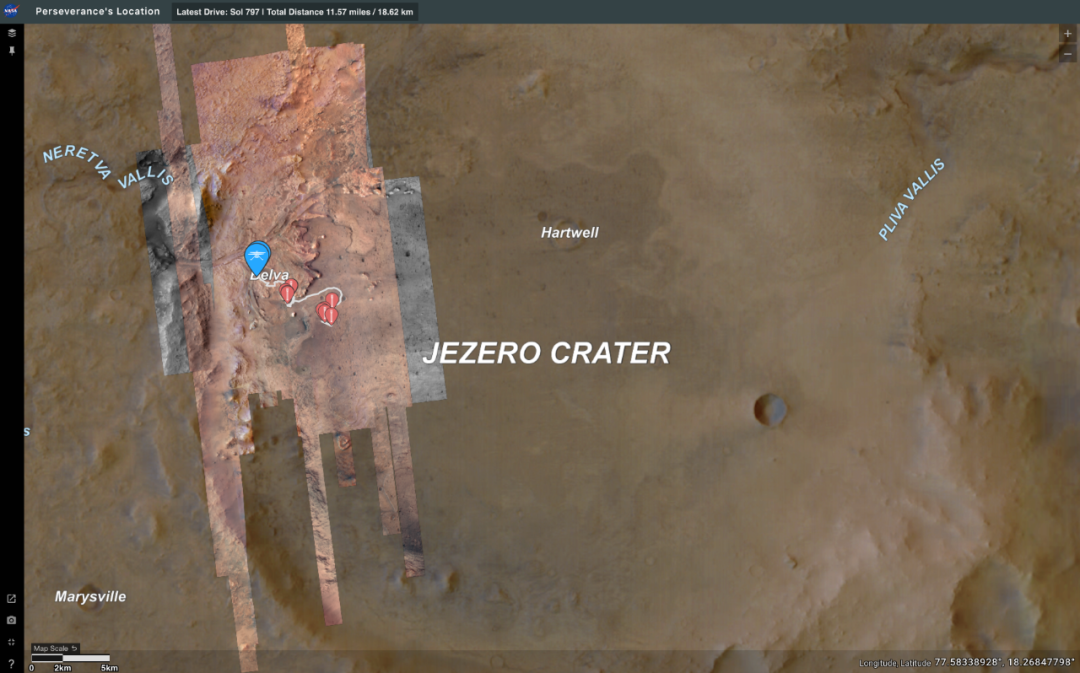Click the NASA logo in header

(11, 10)
